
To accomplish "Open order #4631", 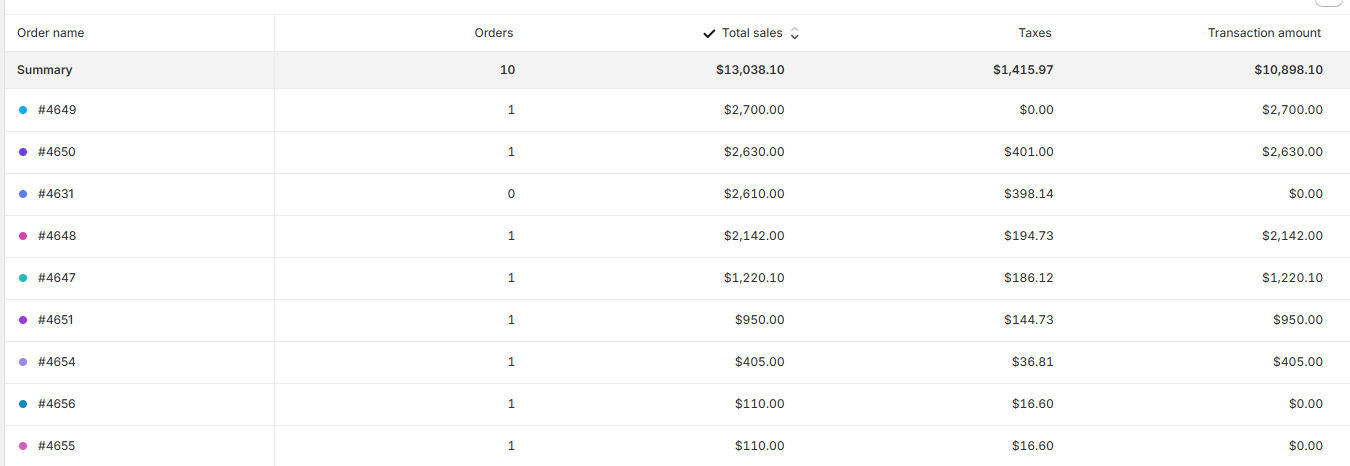I will click(56, 194).
